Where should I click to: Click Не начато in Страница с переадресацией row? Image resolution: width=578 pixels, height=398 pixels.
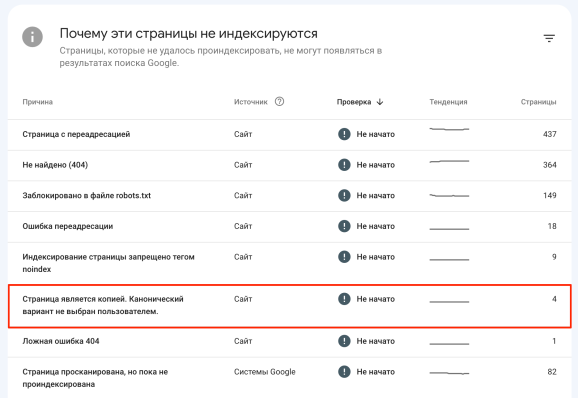[375, 135]
